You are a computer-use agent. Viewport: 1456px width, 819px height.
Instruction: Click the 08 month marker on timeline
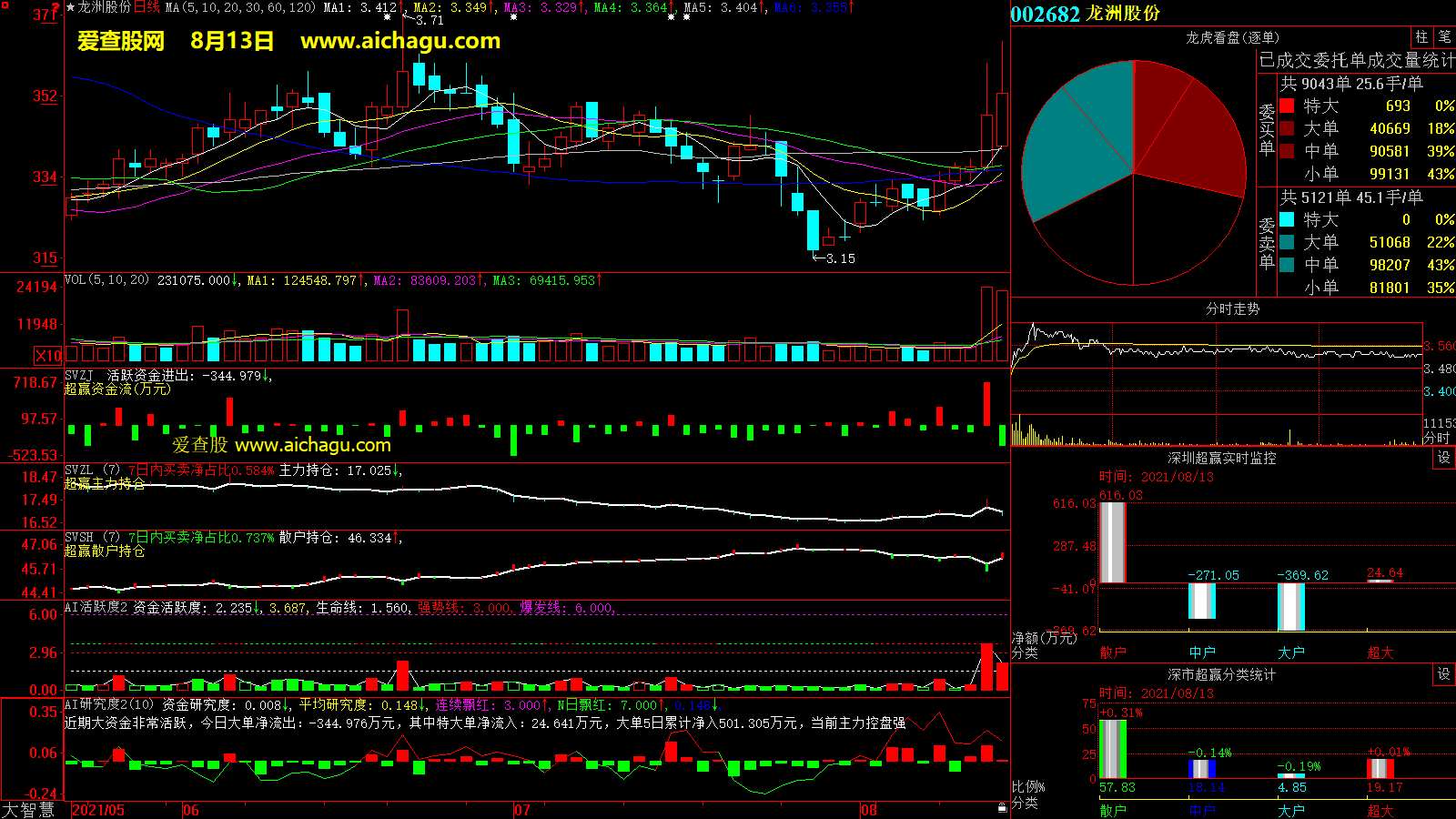869,810
